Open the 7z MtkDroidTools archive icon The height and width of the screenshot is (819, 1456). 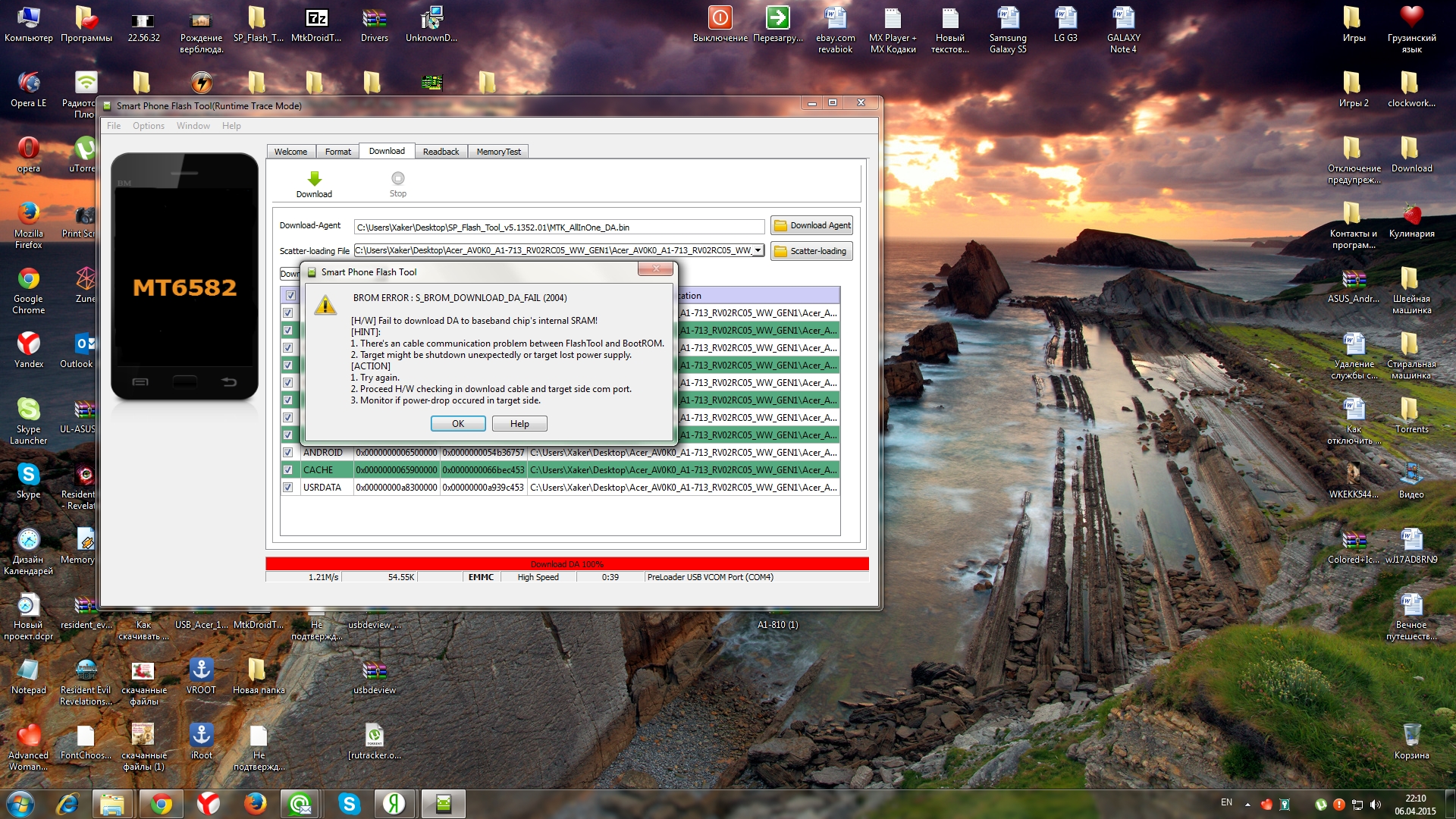316,18
